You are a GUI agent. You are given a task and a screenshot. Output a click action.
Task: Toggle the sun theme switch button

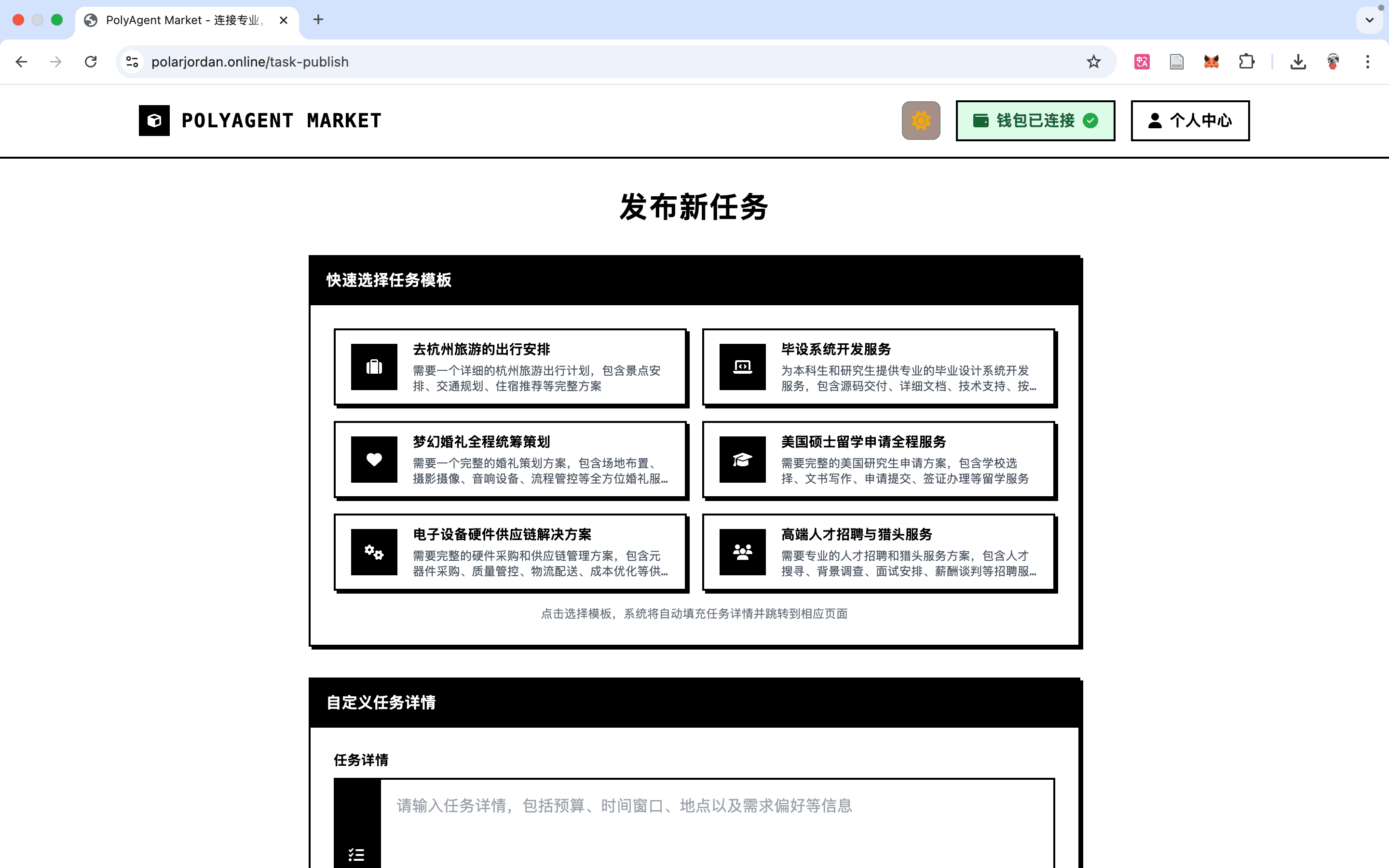[x=921, y=121]
